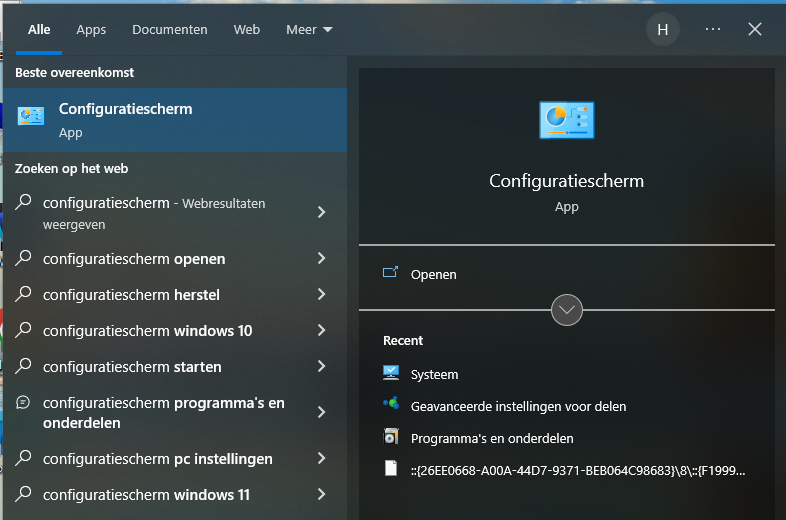Expand arrow for 'configuratiescherm openen'
The image size is (786, 520).
click(x=321, y=258)
